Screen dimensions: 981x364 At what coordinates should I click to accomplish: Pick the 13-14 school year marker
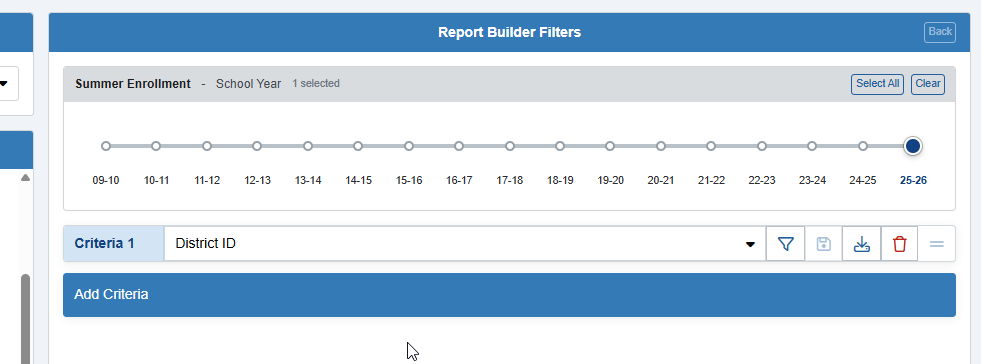pyautogui.click(x=308, y=146)
